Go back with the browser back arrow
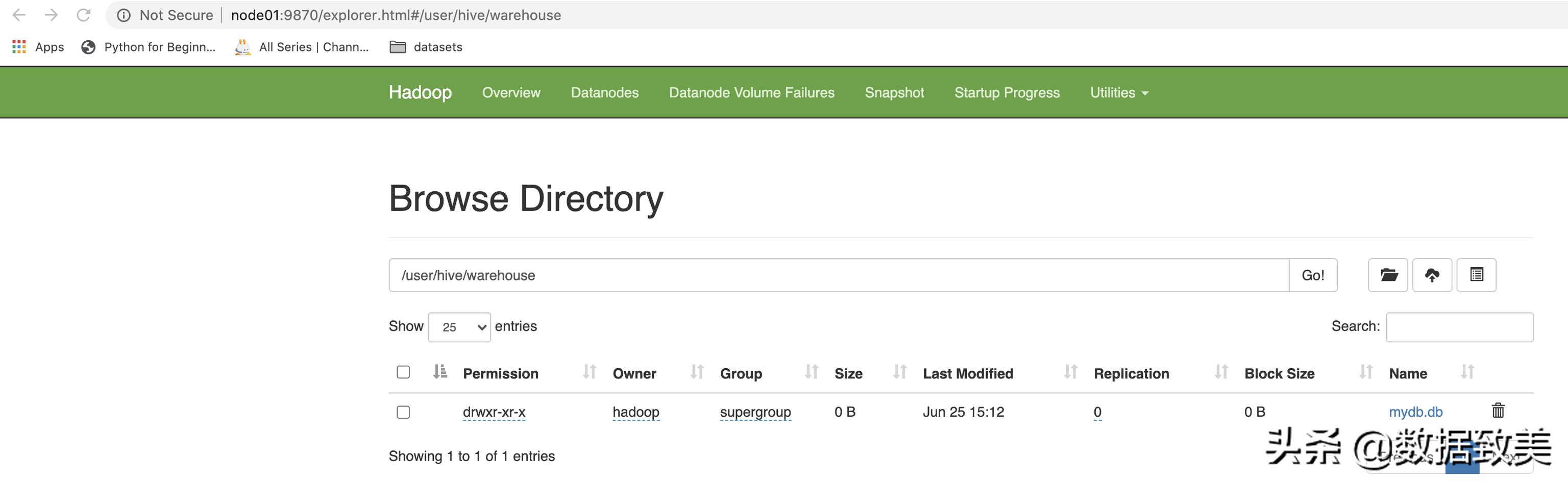 coord(19,15)
